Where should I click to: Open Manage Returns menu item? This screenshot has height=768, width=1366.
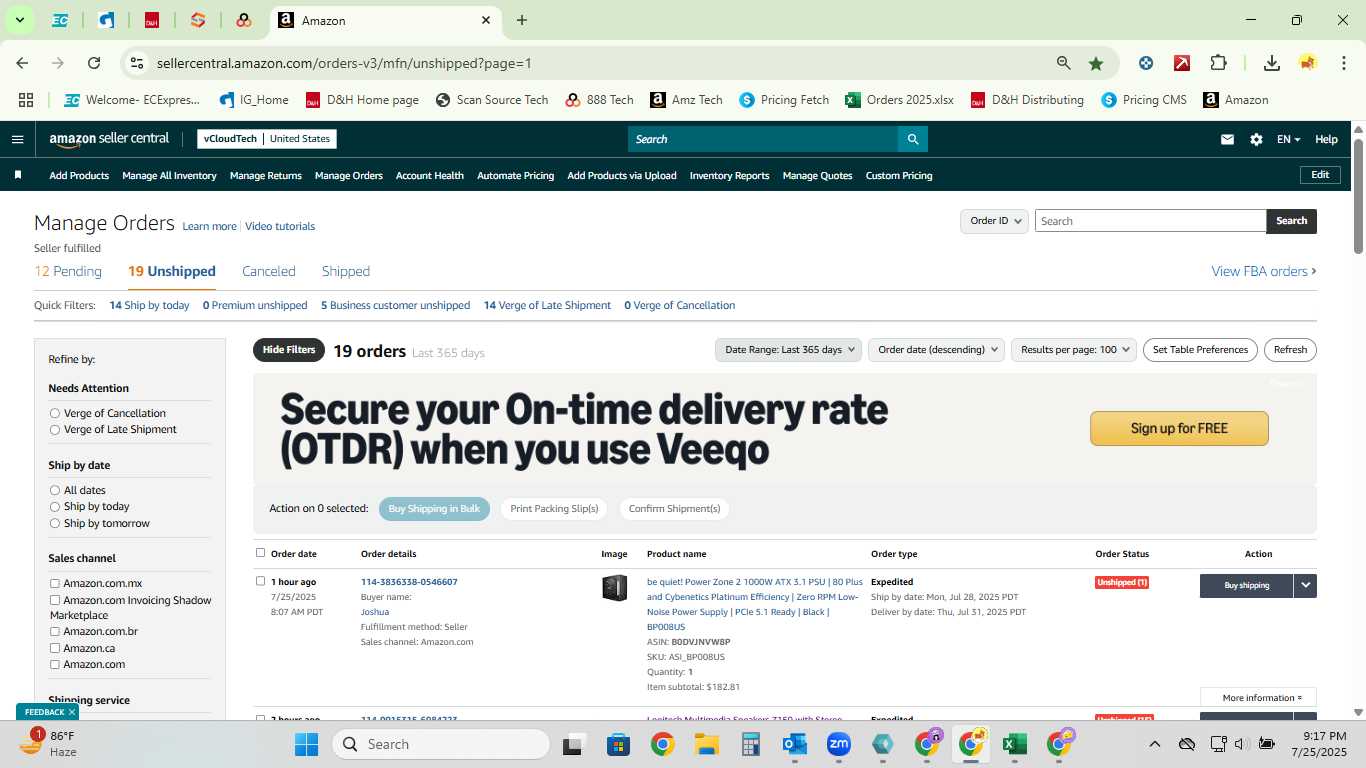[x=266, y=175]
